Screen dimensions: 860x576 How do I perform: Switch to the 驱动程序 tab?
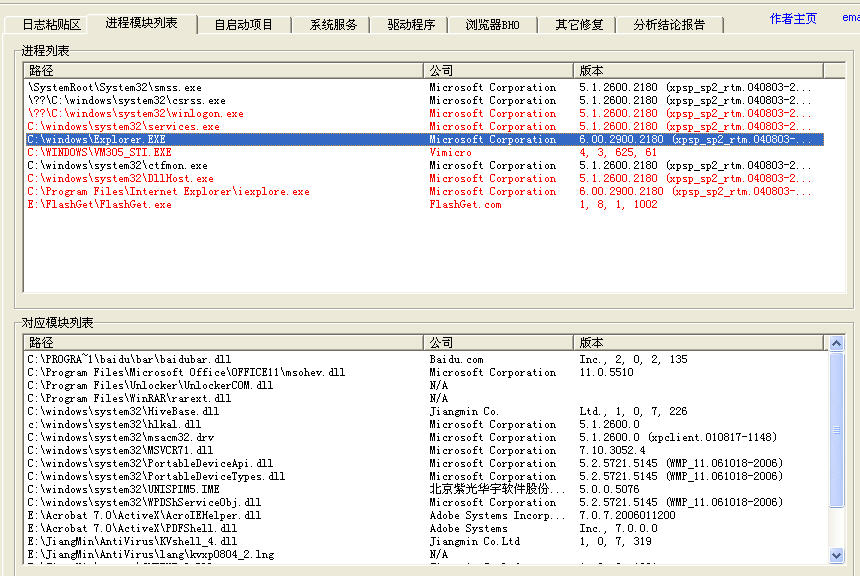pyautogui.click(x=411, y=25)
